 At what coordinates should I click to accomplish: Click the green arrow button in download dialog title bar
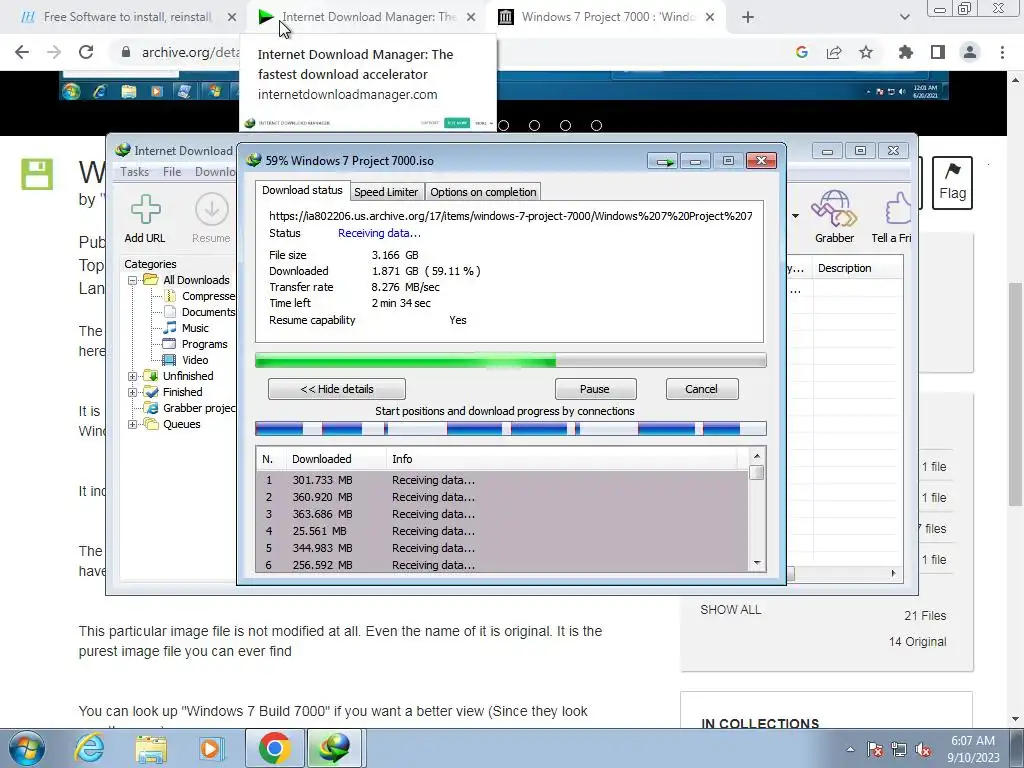(x=664, y=161)
